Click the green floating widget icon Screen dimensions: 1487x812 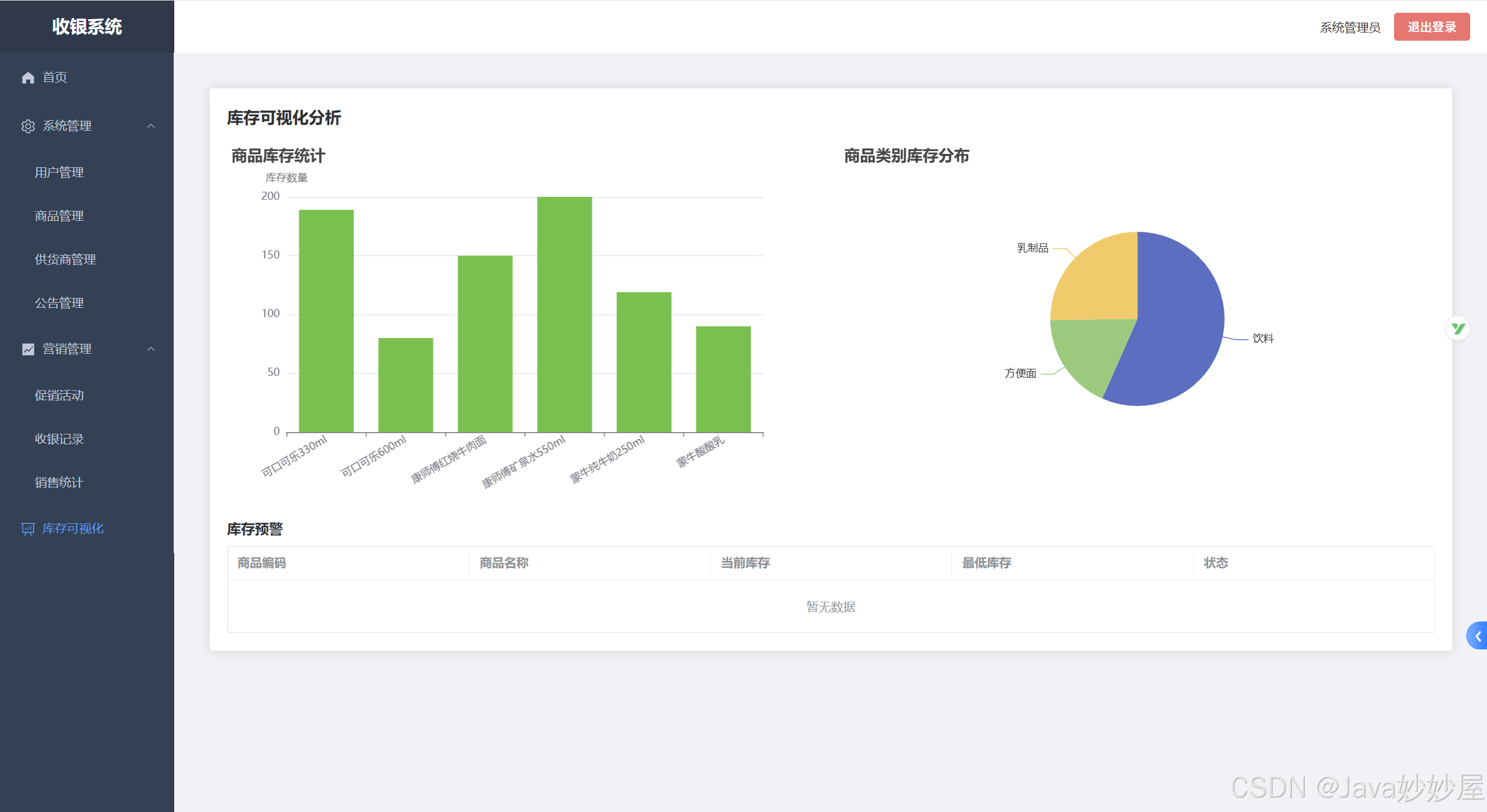click(x=1457, y=329)
